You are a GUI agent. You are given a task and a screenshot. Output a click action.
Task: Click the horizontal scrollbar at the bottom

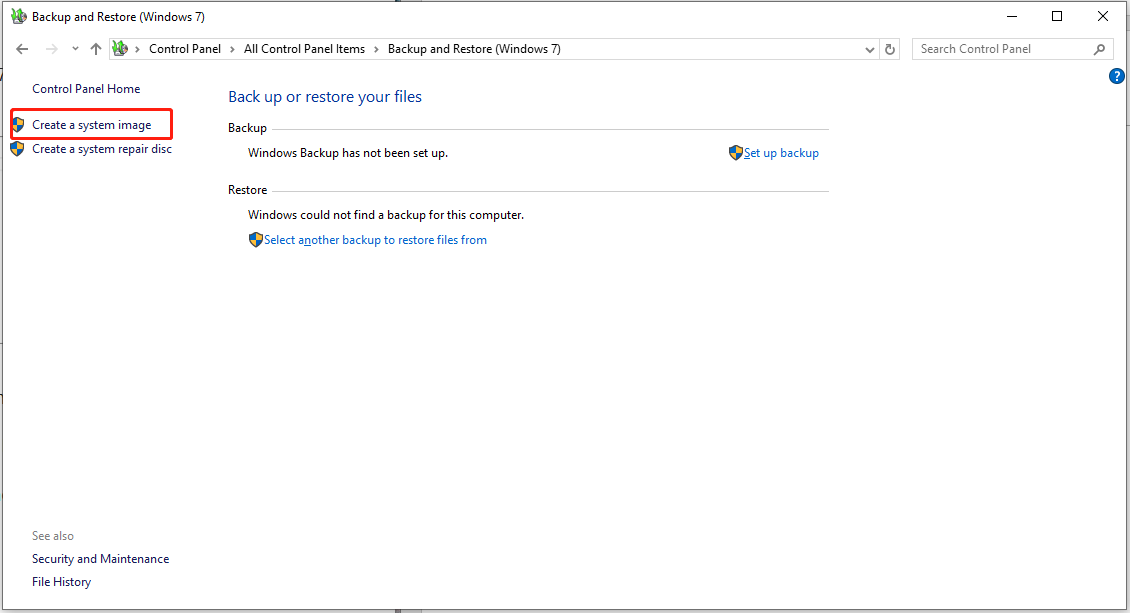click(x=410, y=608)
